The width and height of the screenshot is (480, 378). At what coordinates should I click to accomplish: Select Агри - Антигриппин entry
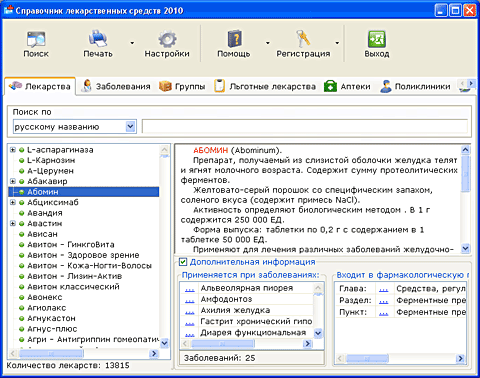coord(93,340)
